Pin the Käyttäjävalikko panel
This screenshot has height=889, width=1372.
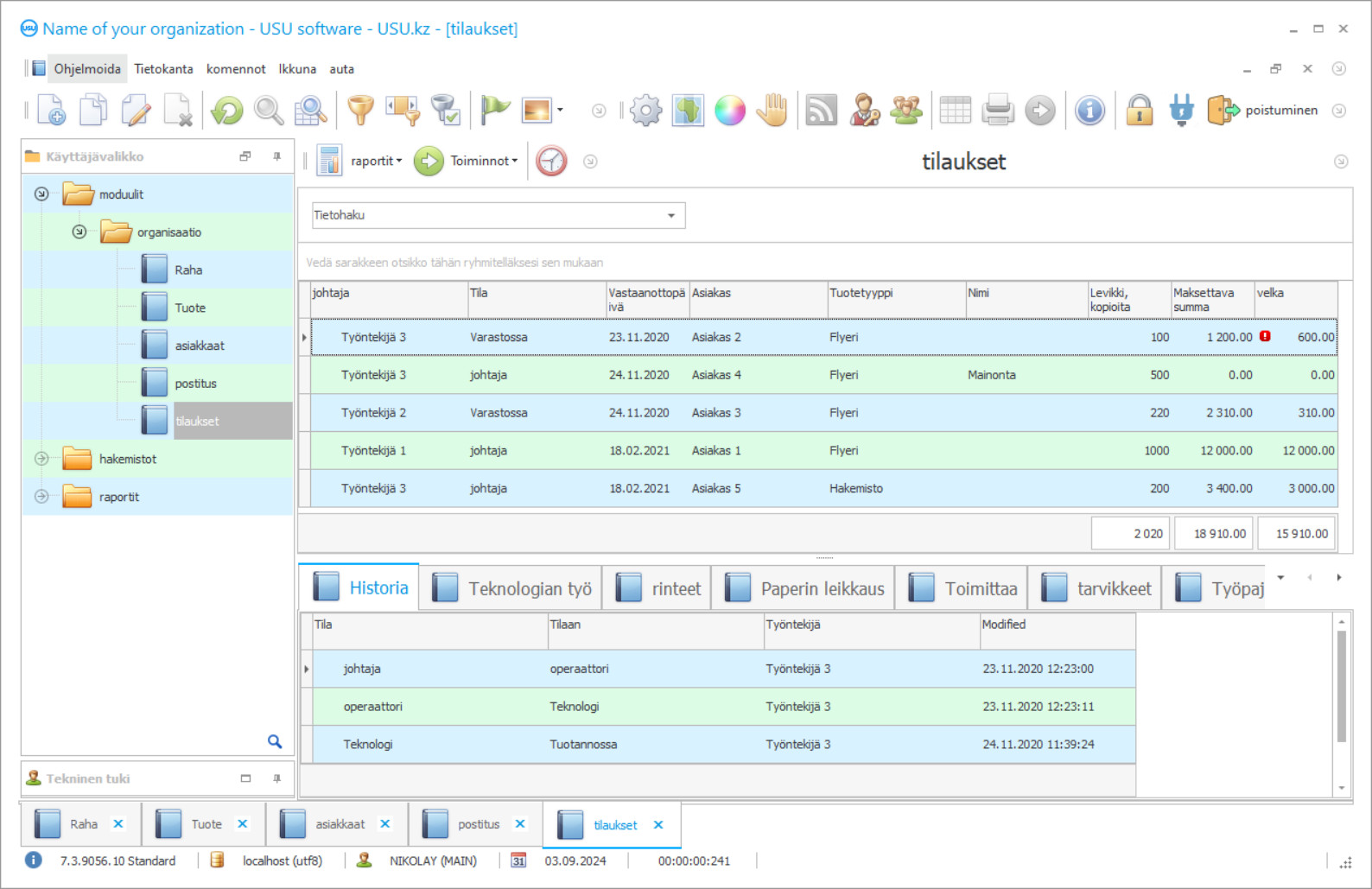click(276, 156)
